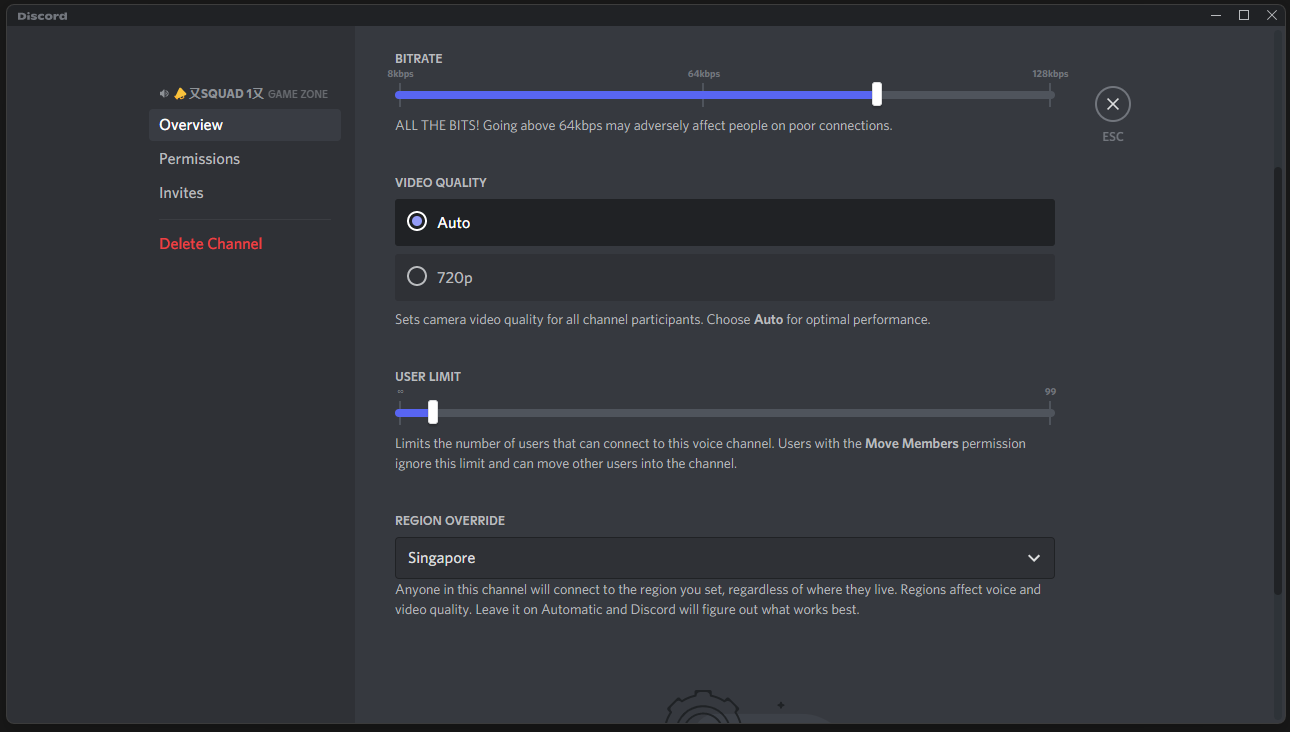Maximize the Discord window

[1244, 15]
